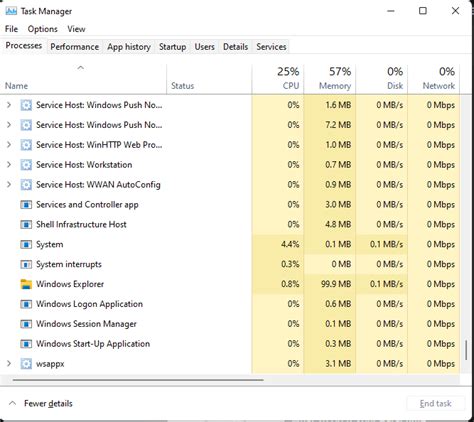Viewport: 474px width, 422px height.
Task: Click the System interrupts process icon
Action: (26, 264)
